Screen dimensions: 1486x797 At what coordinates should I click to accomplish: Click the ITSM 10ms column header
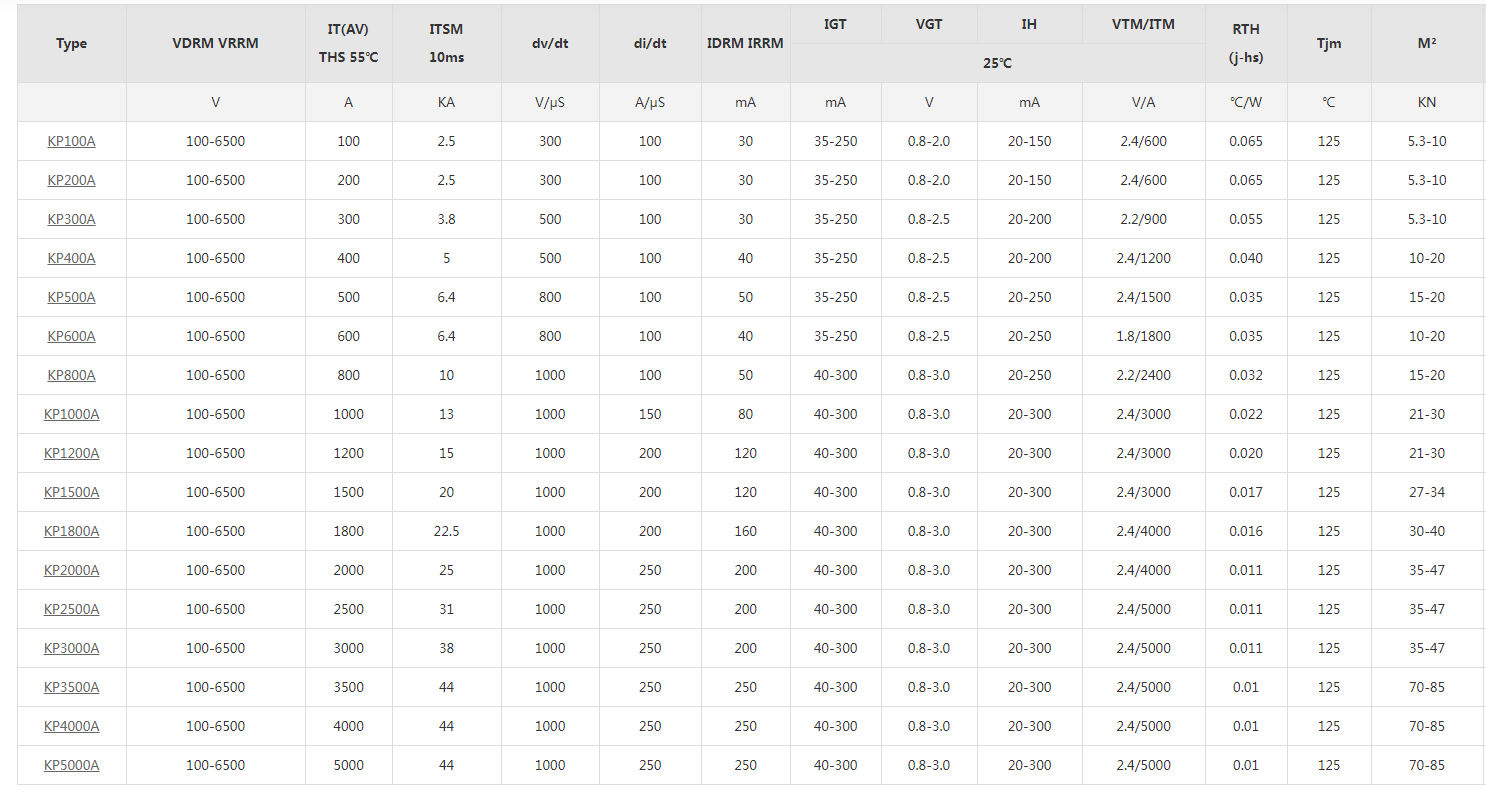(x=446, y=44)
